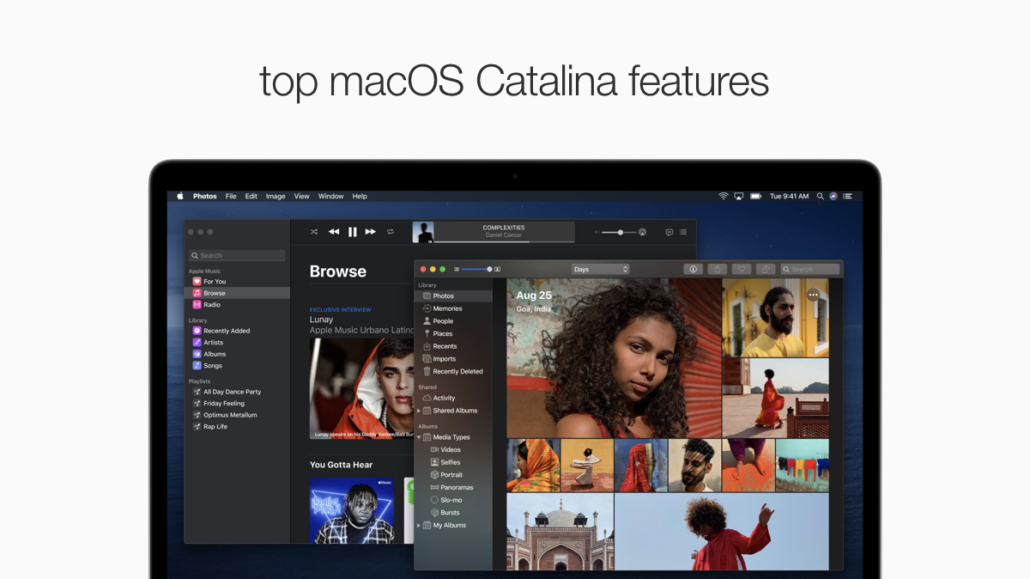Expand My Albums disclosure triangle
1030x579 pixels.
pos(419,526)
